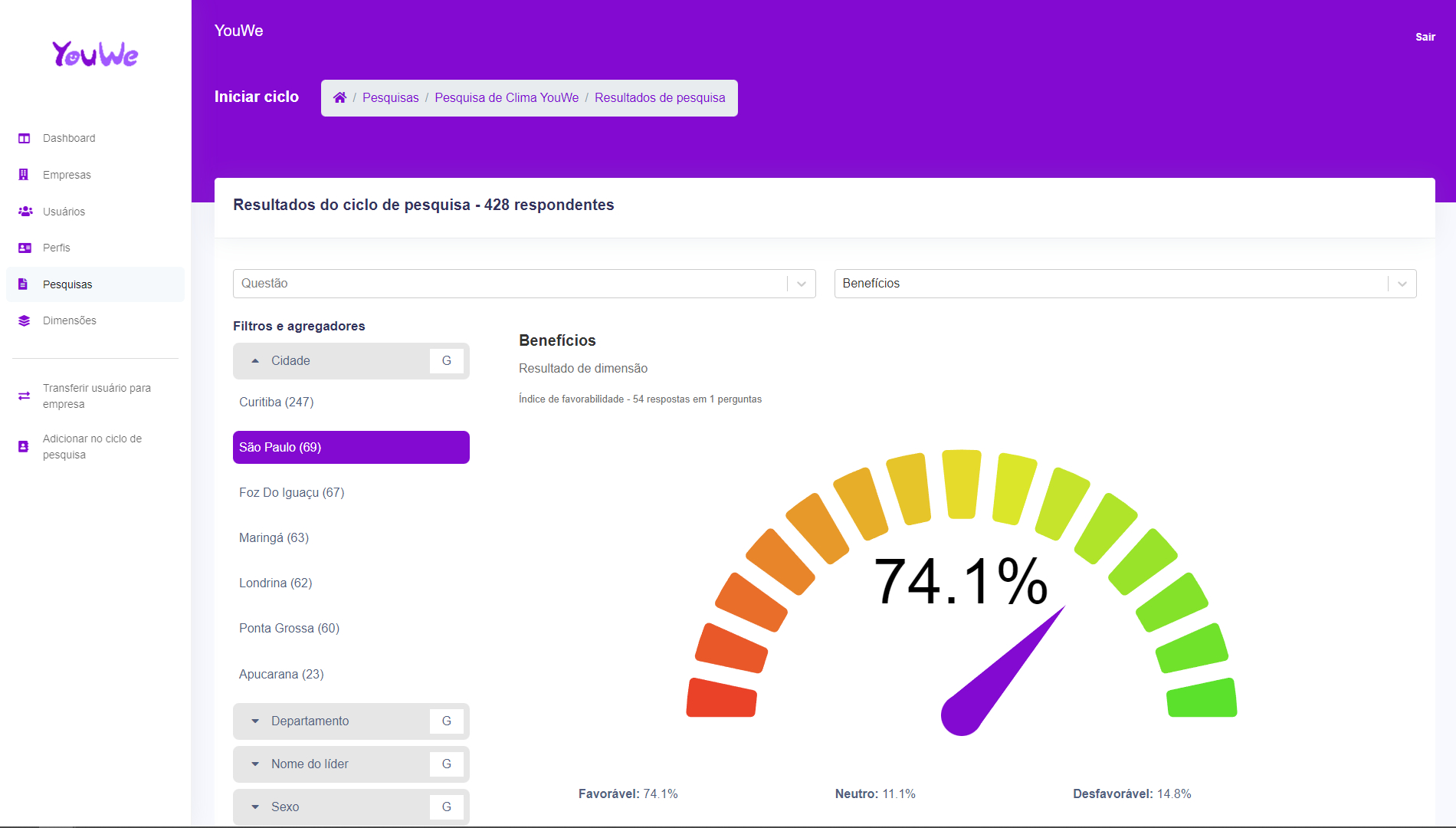
Task: Click the add to survey cycle icon
Action: click(24, 446)
